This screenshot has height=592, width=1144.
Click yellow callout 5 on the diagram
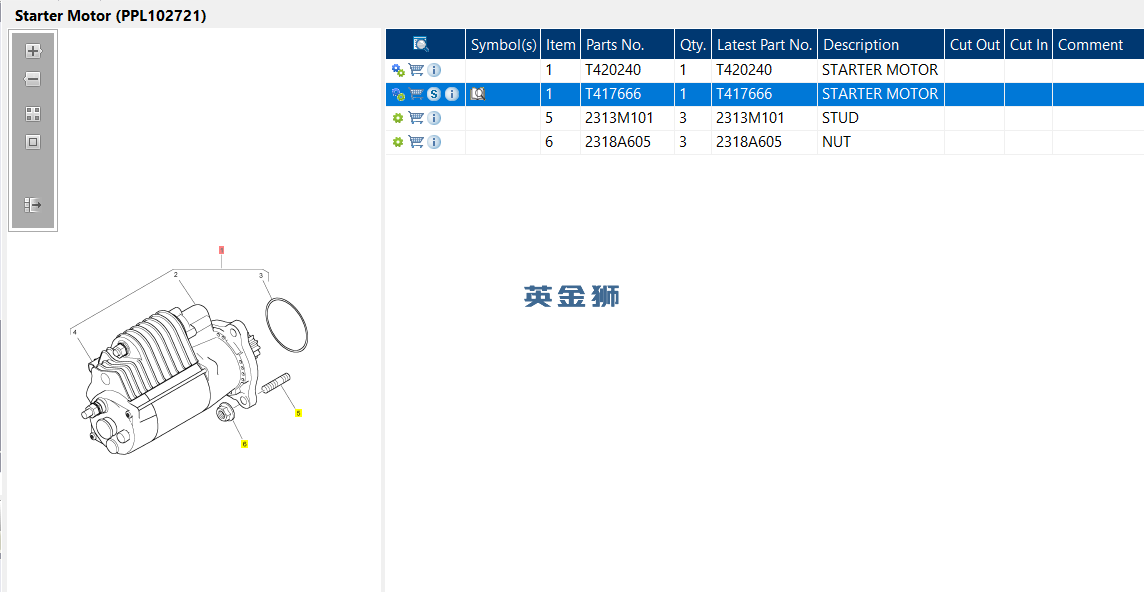(298, 413)
